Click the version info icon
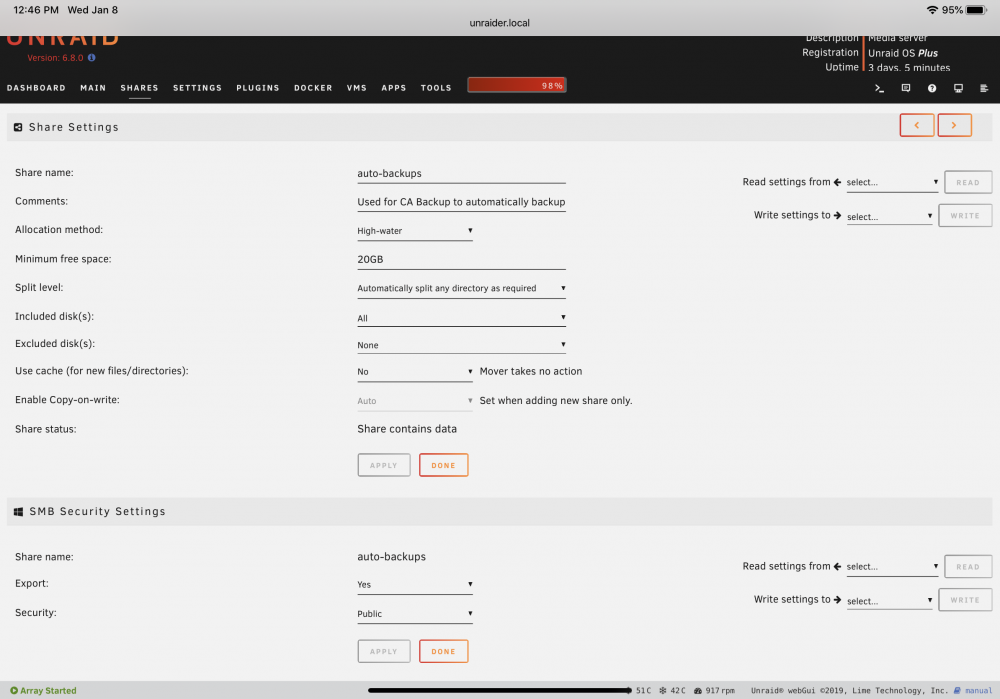This screenshot has height=699, width=1000. click(x=91, y=57)
